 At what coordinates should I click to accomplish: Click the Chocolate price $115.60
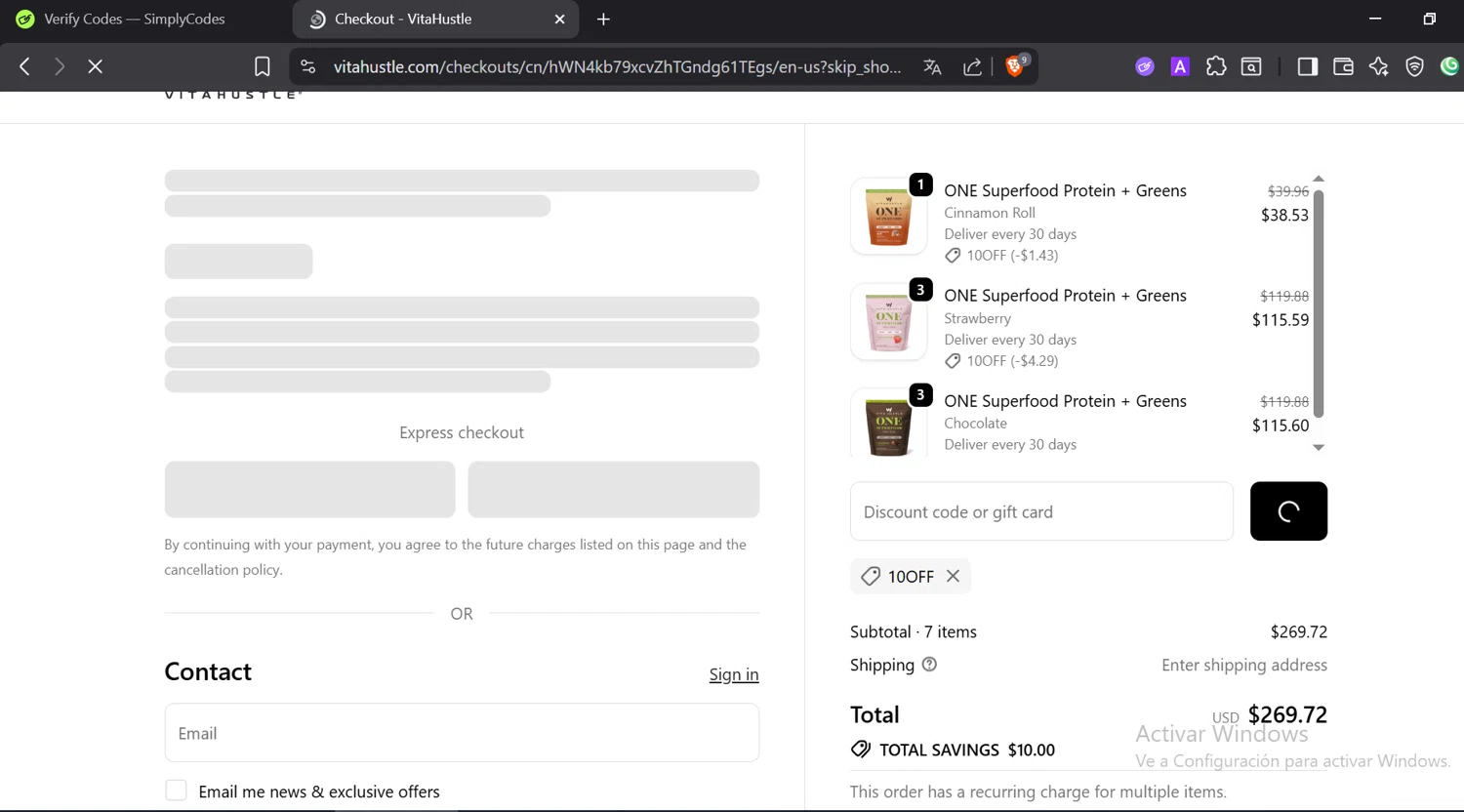[1281, 425]
